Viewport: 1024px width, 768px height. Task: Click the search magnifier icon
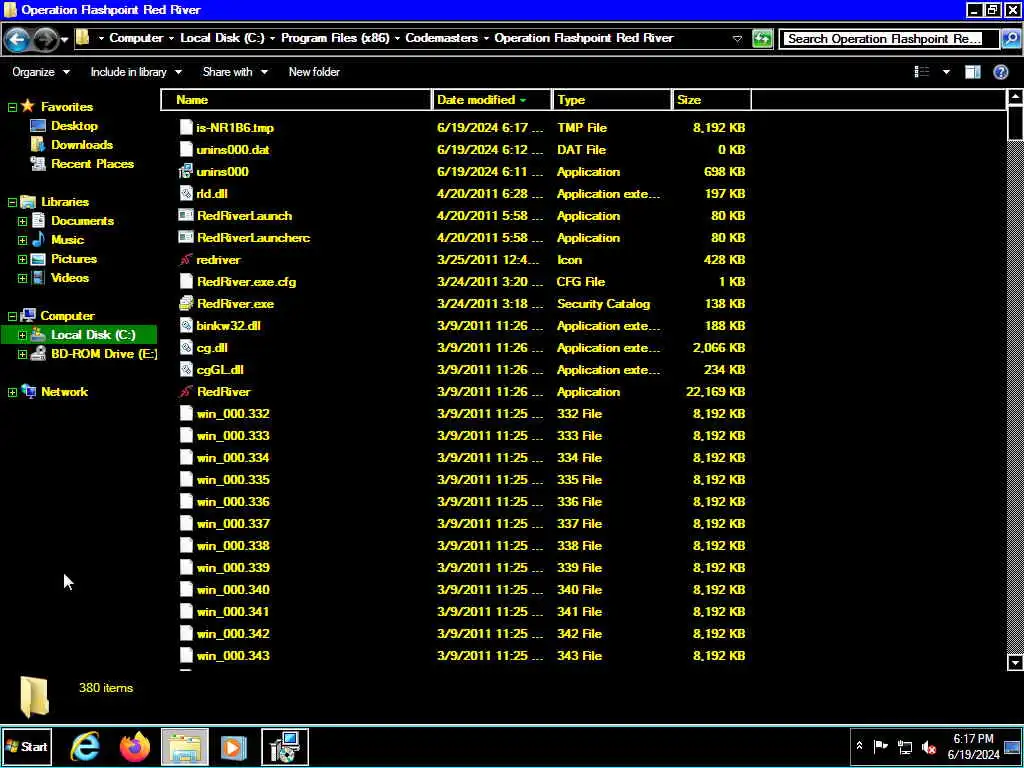[1010, 39]
